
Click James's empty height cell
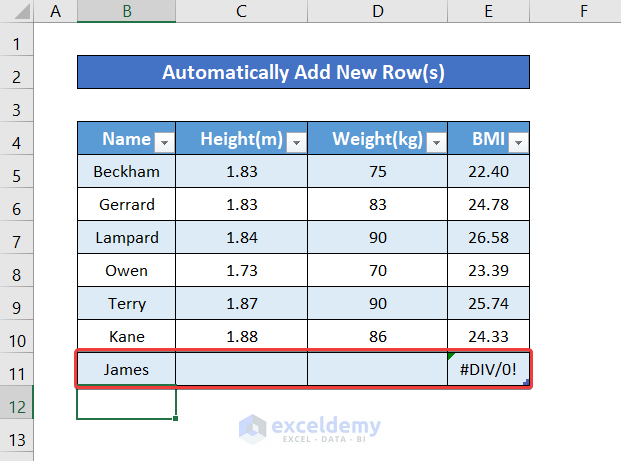coord(242,369)
